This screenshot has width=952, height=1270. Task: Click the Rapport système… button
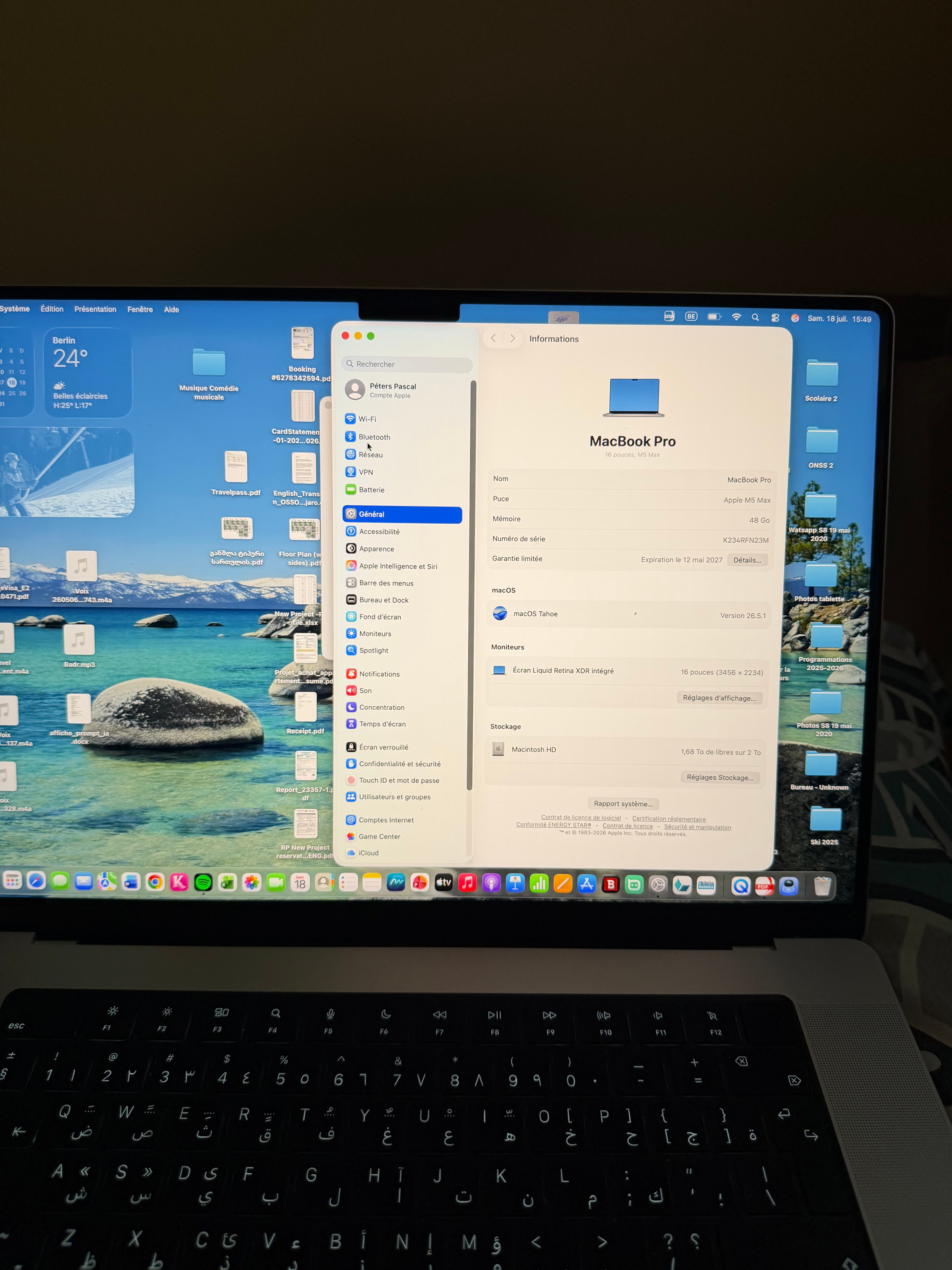(623, 804)
